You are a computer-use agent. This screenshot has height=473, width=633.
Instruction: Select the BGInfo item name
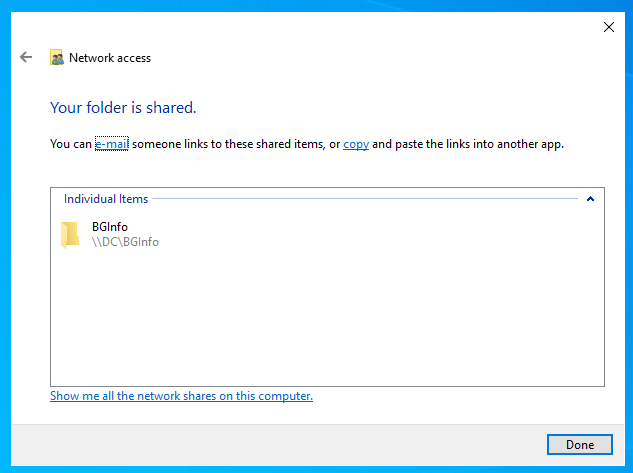110,227
